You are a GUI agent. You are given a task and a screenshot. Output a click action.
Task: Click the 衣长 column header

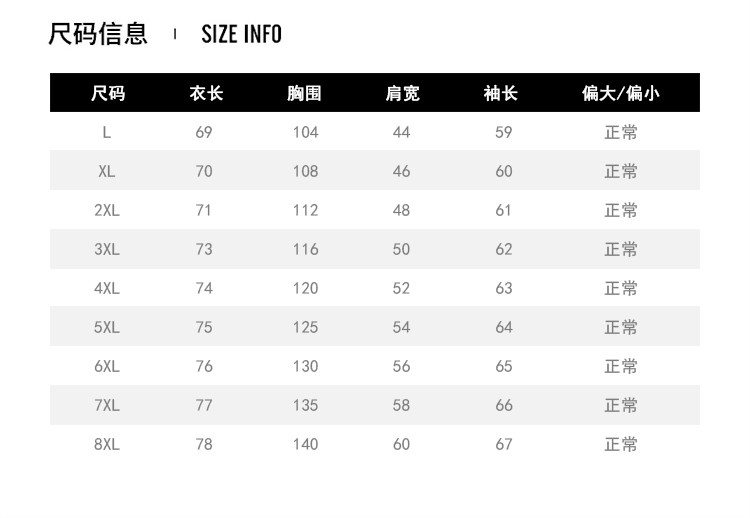tap(205, 94)
